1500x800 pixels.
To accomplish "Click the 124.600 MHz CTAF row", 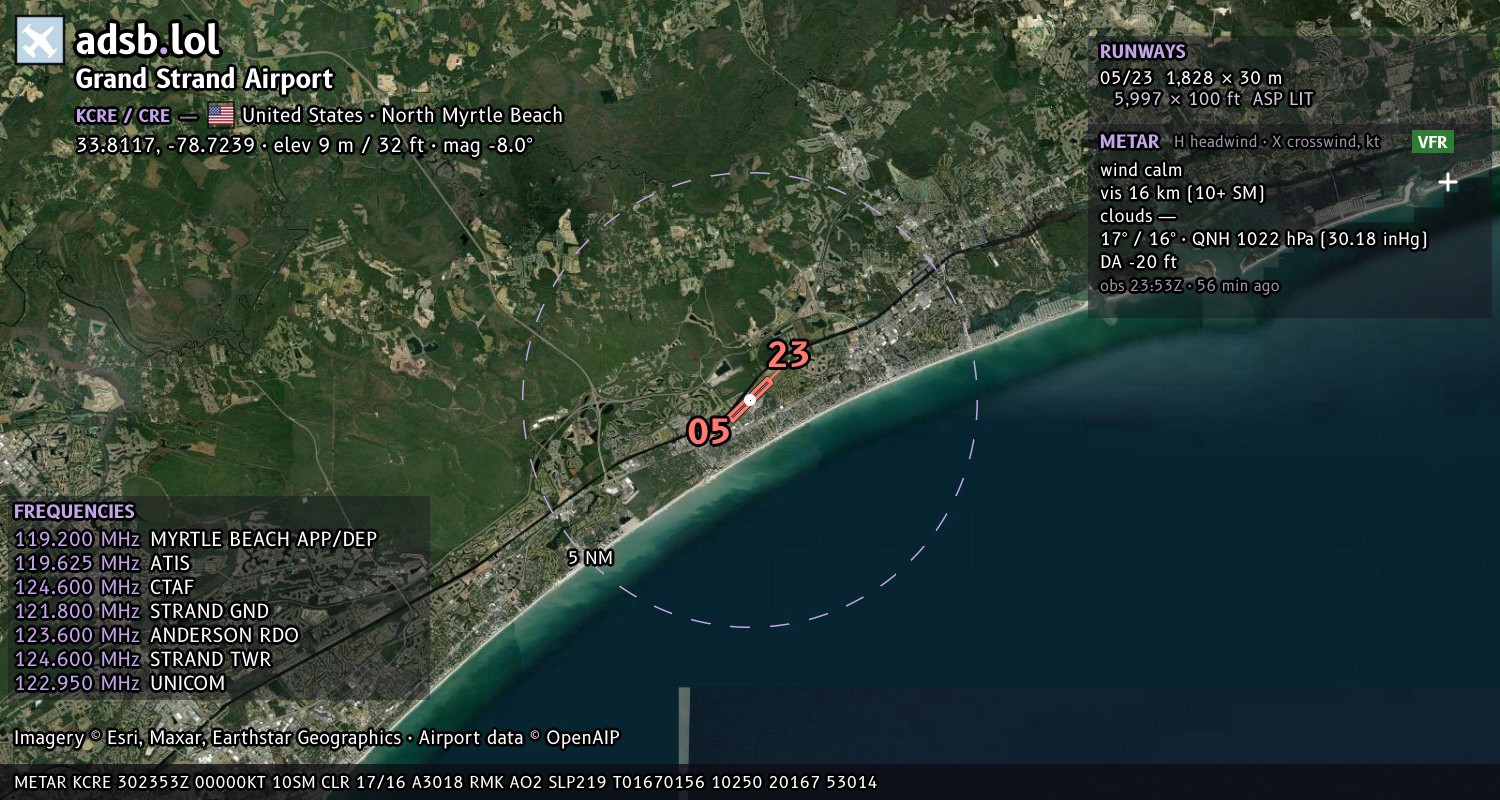I will point(104,587).
